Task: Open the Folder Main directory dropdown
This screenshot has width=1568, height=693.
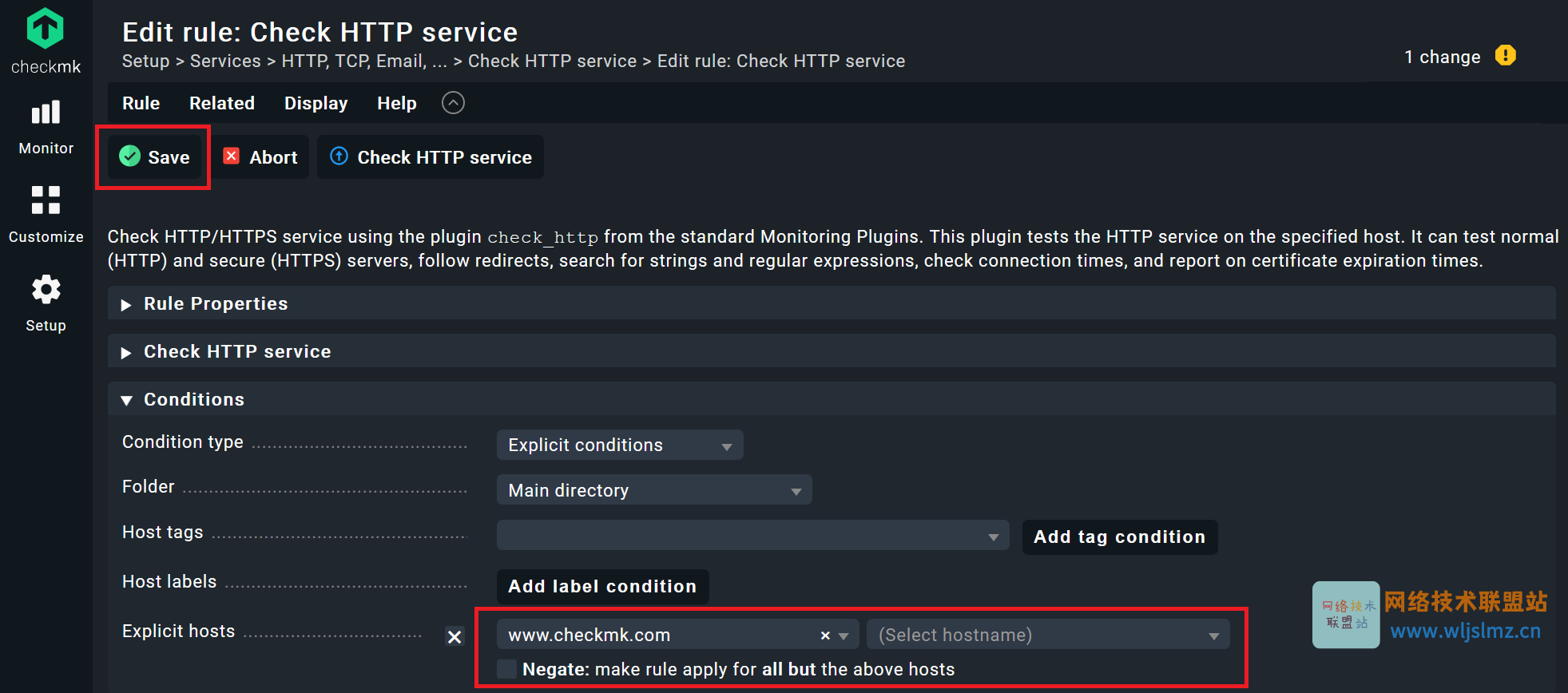Action: click(x=654, y=490)
